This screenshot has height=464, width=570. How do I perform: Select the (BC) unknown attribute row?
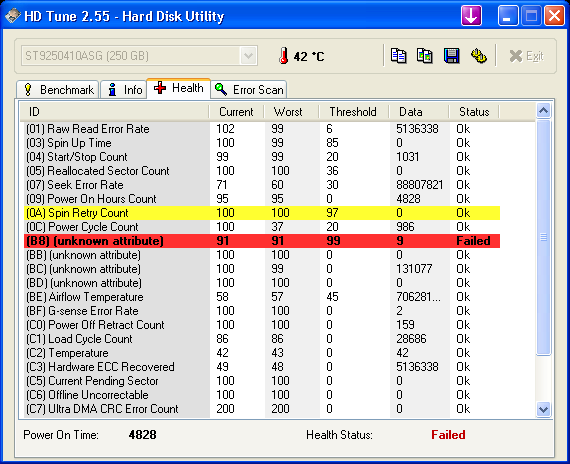pos(262,269)
